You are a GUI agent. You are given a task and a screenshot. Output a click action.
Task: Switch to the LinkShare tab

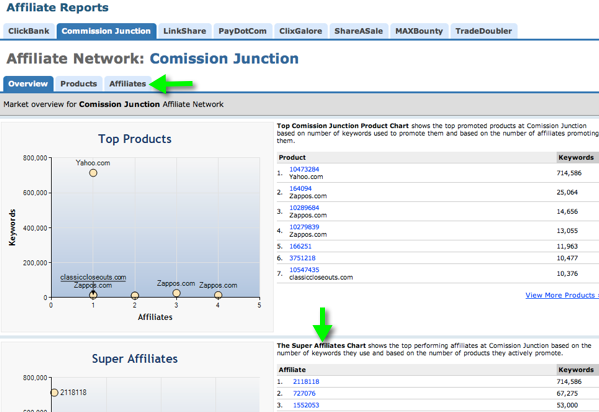[x=185, y=31]
